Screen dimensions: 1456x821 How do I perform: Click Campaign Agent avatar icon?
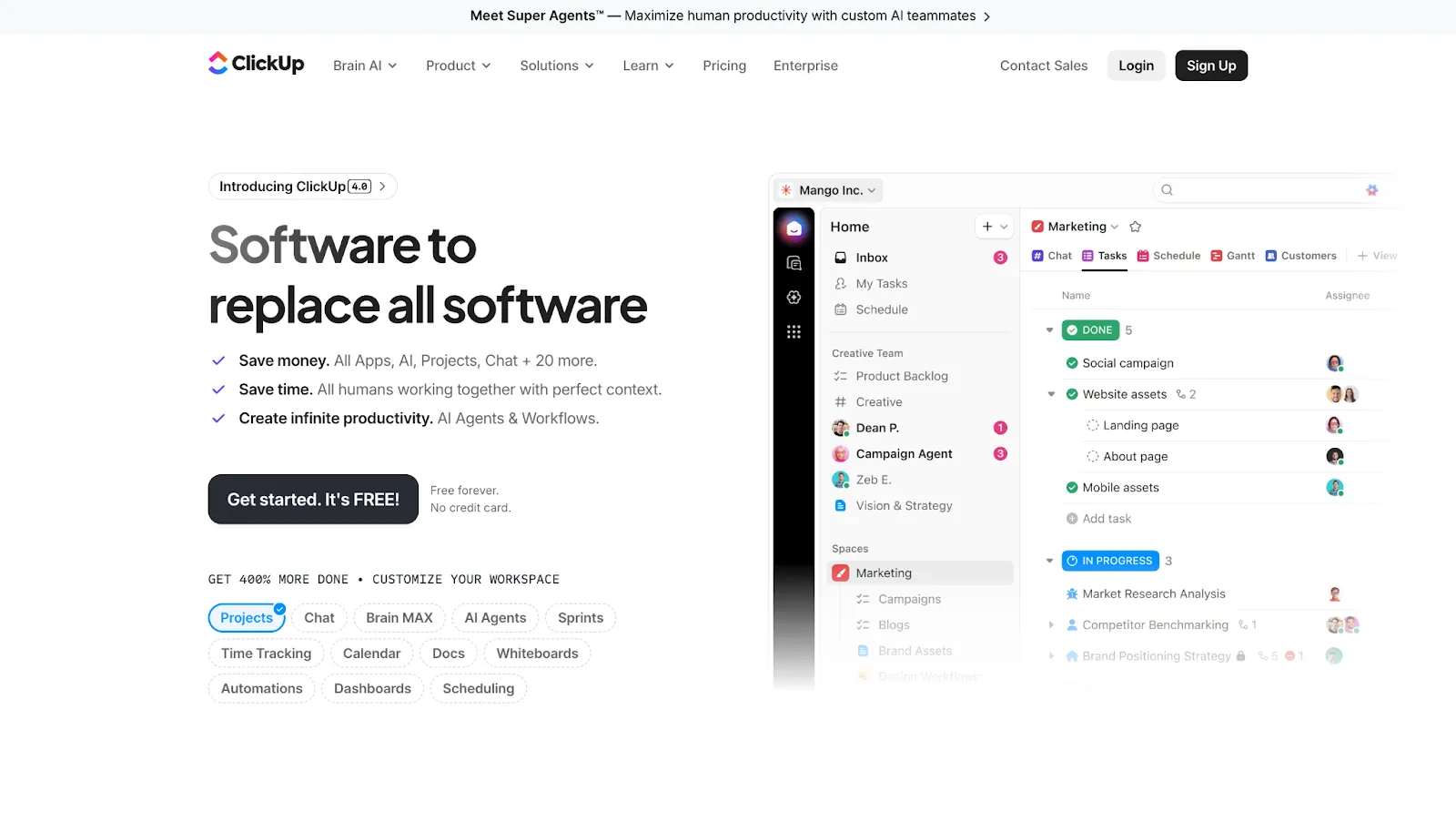click(841, 453)
